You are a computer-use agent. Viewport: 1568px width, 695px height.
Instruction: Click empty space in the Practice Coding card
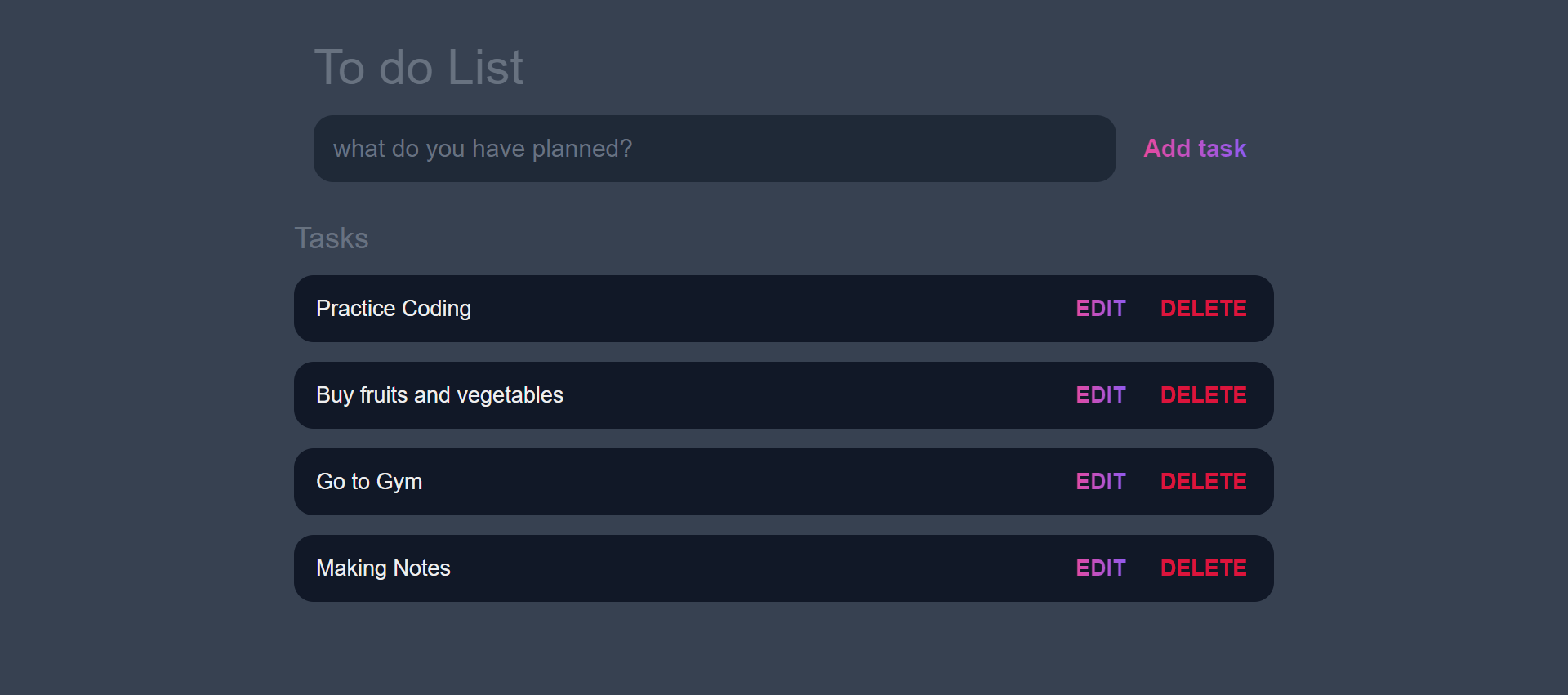pos(768,309)
